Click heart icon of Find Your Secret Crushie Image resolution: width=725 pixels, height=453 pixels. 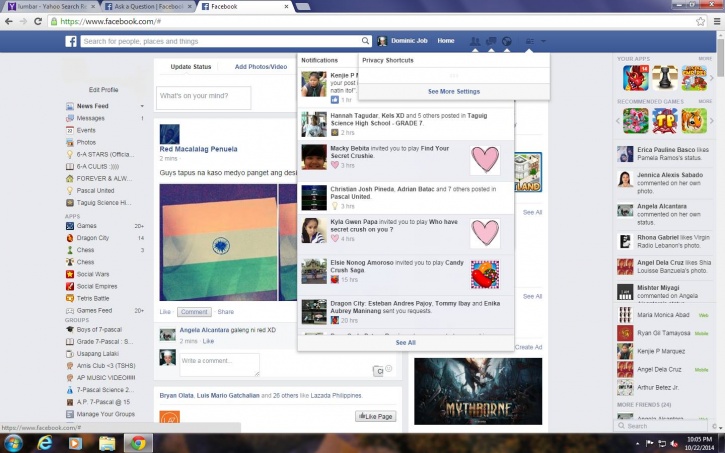coord(485,160)
